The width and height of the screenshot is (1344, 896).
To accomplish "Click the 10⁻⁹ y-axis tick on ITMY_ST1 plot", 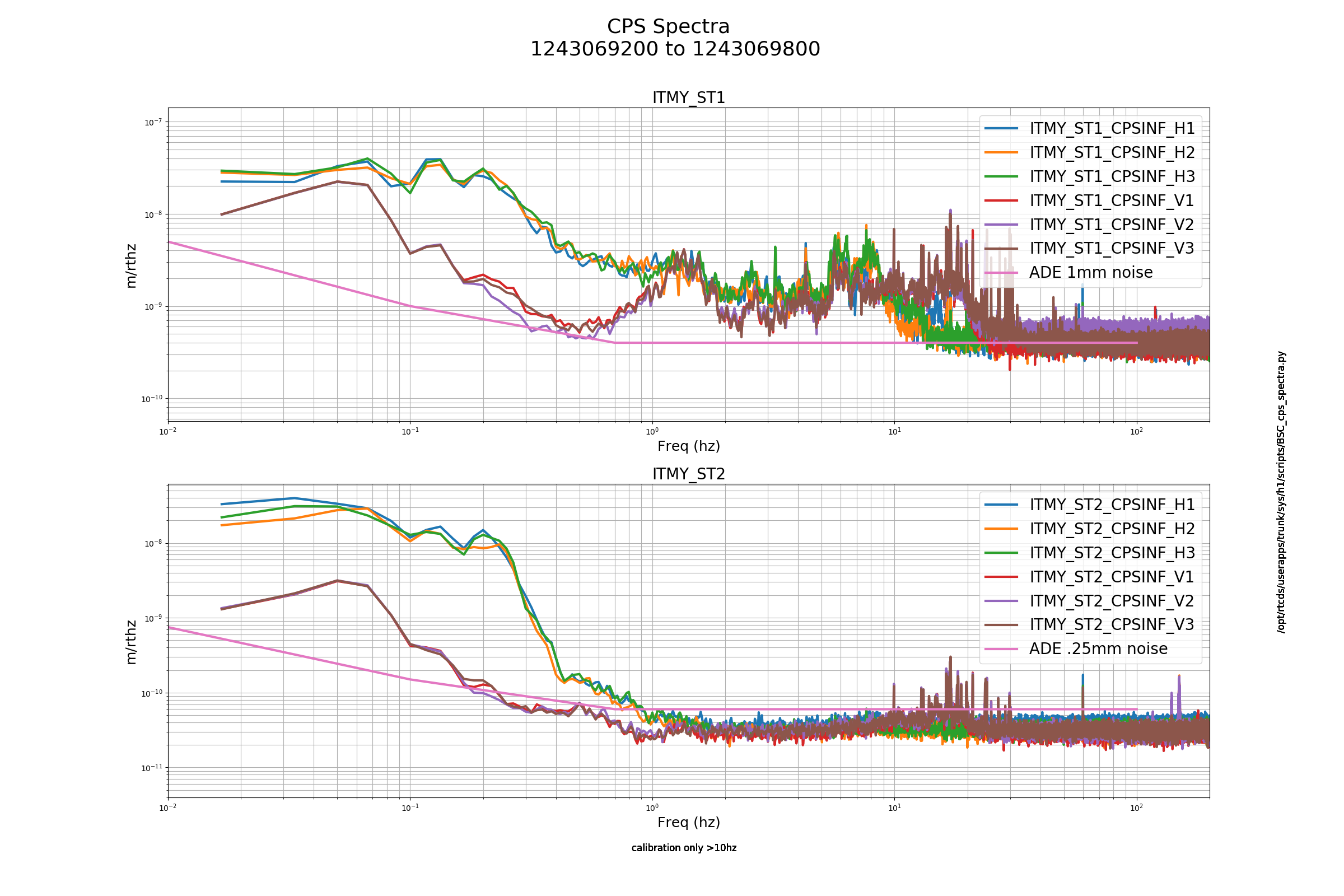I will [152, 307].
